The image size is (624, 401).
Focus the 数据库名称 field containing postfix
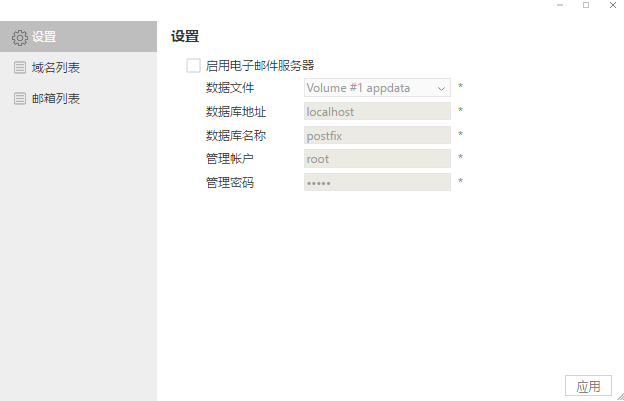pos(376,135)
